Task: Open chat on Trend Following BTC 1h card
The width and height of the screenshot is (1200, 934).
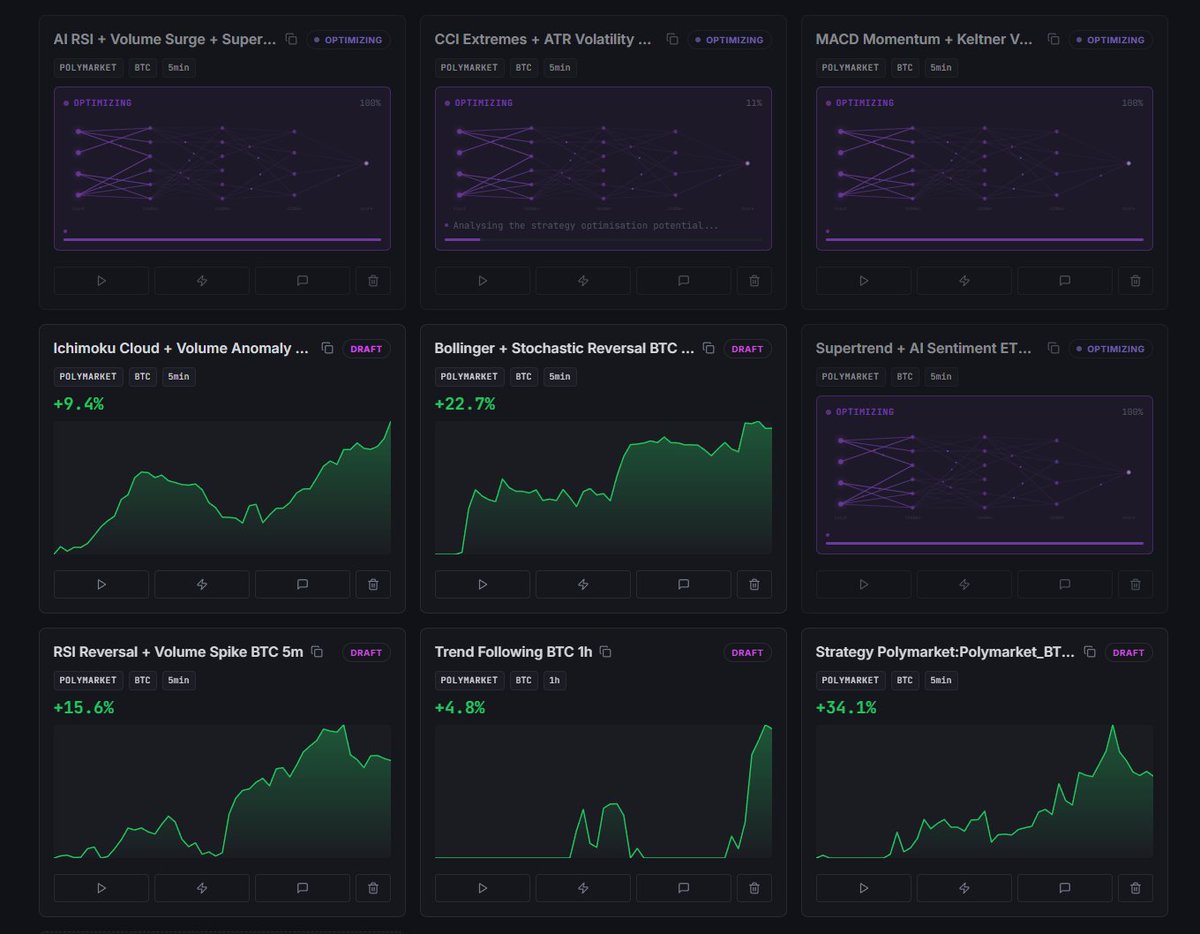Action: pos(683,888)
